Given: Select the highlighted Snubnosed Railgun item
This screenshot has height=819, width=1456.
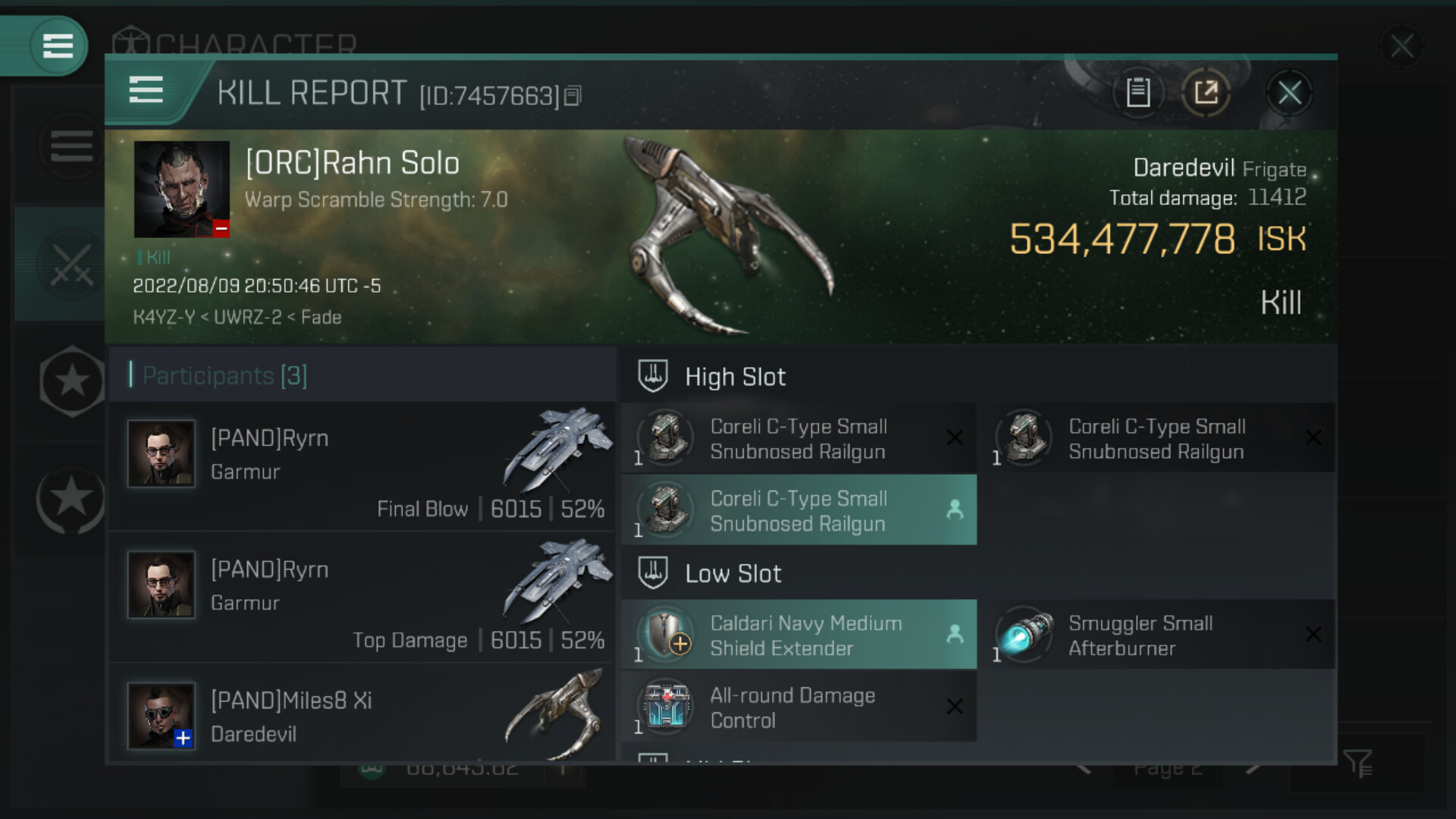Looking at the screenshot, I should 799,510.
